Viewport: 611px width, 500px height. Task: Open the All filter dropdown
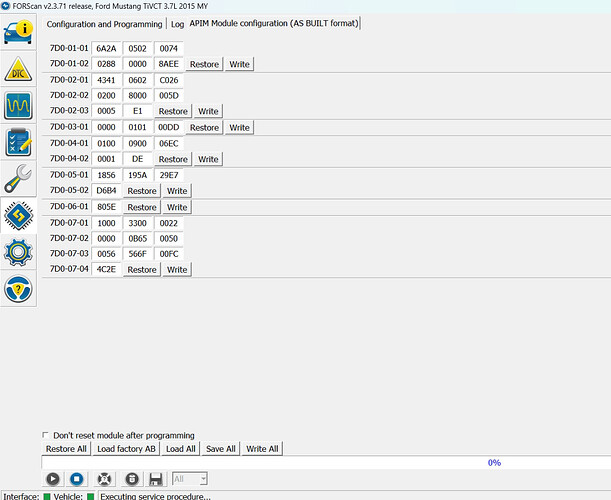click(190, 479)
